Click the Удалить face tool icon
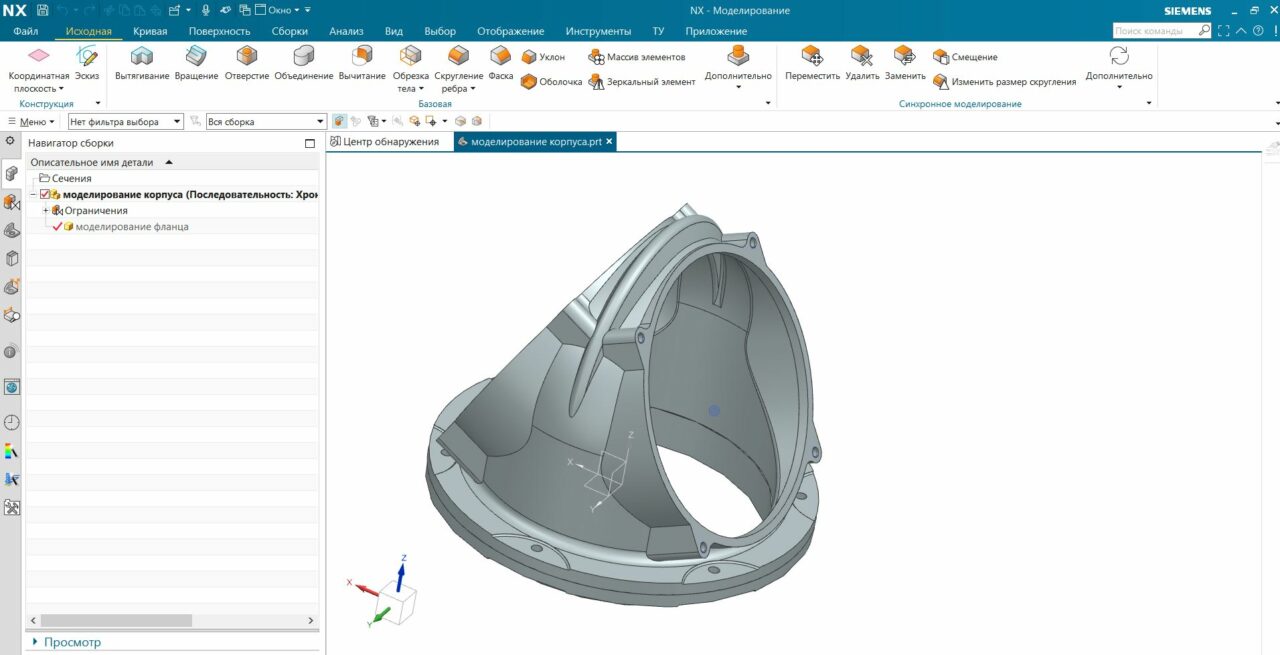Viewport: 1280px width, 655px height. 861,58
